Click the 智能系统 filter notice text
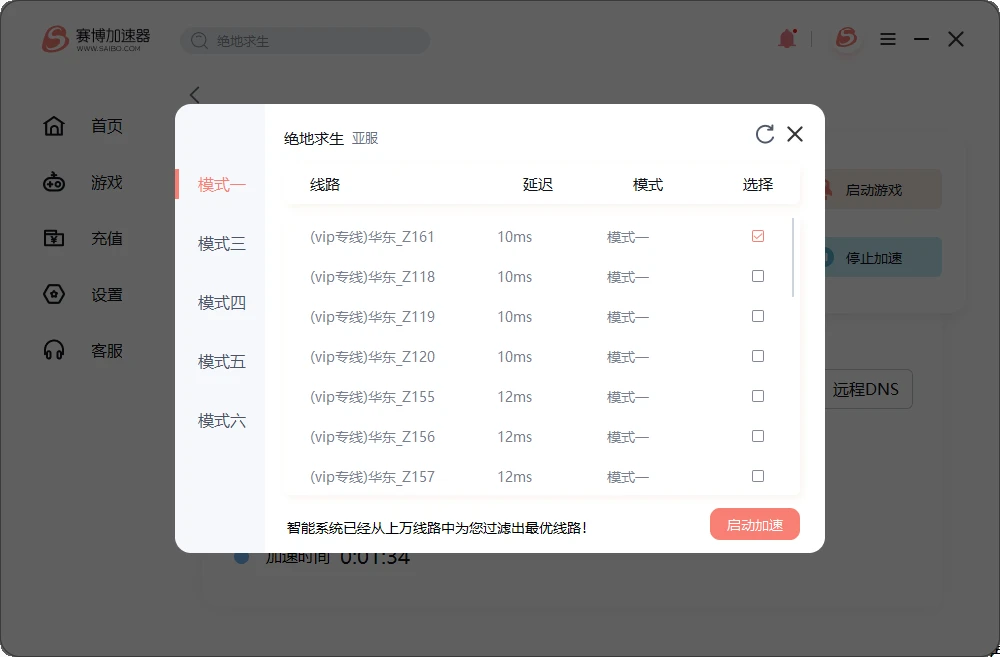Screen dimensions: 1000x657 point(437,528)
